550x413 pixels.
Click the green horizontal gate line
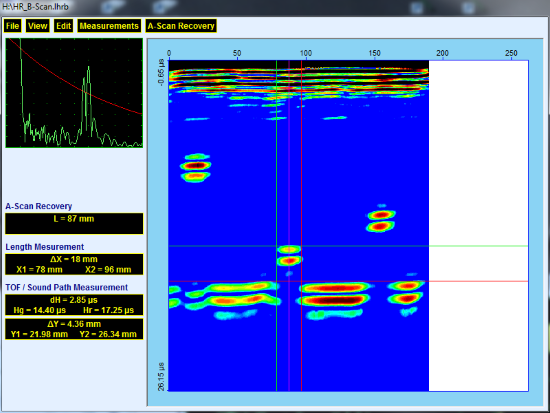[x=348, y=246]
